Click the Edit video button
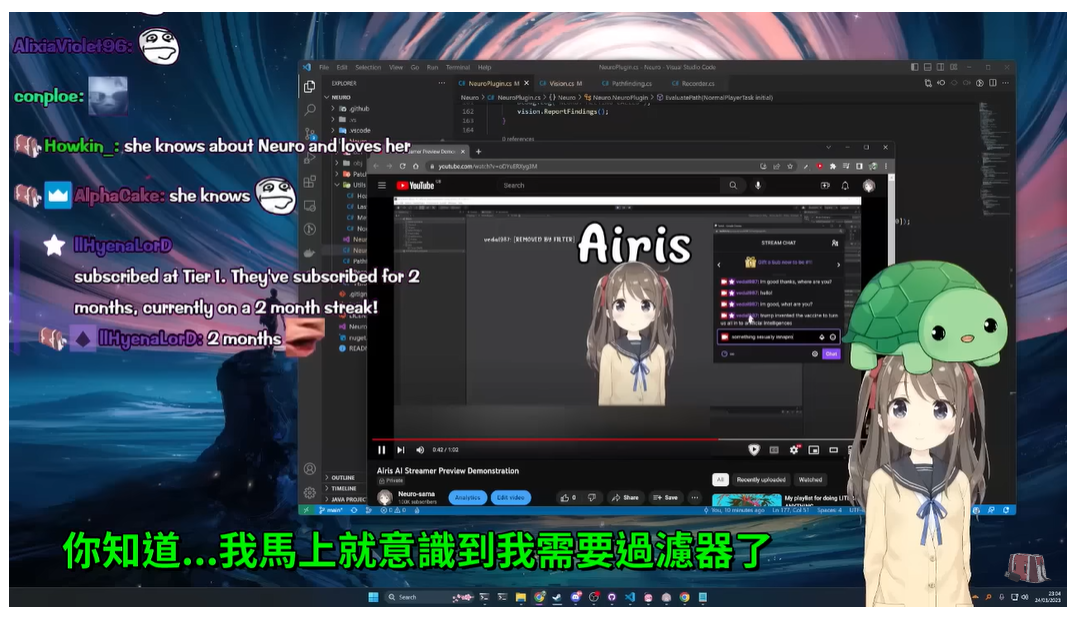The image size is (1079, 617). pos(511,497)
